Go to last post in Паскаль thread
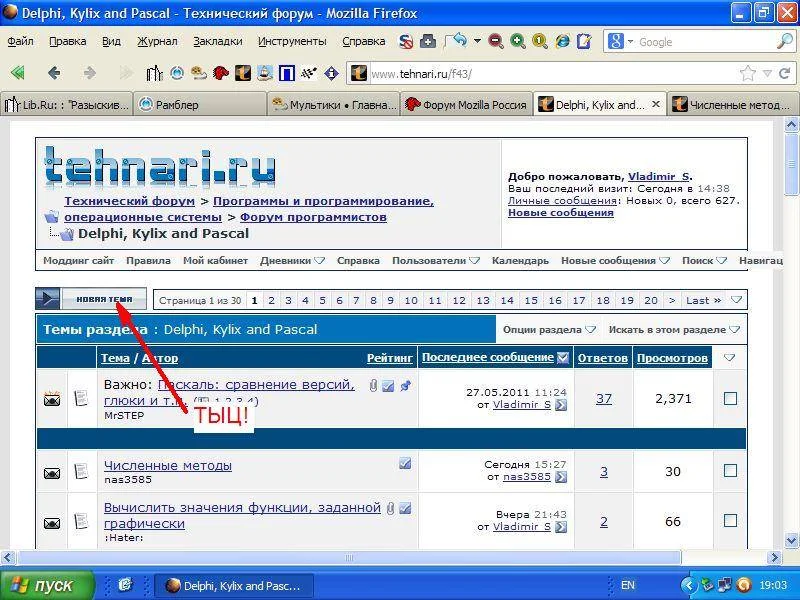Viewport: 800px width, 600px height. [561, 405]
